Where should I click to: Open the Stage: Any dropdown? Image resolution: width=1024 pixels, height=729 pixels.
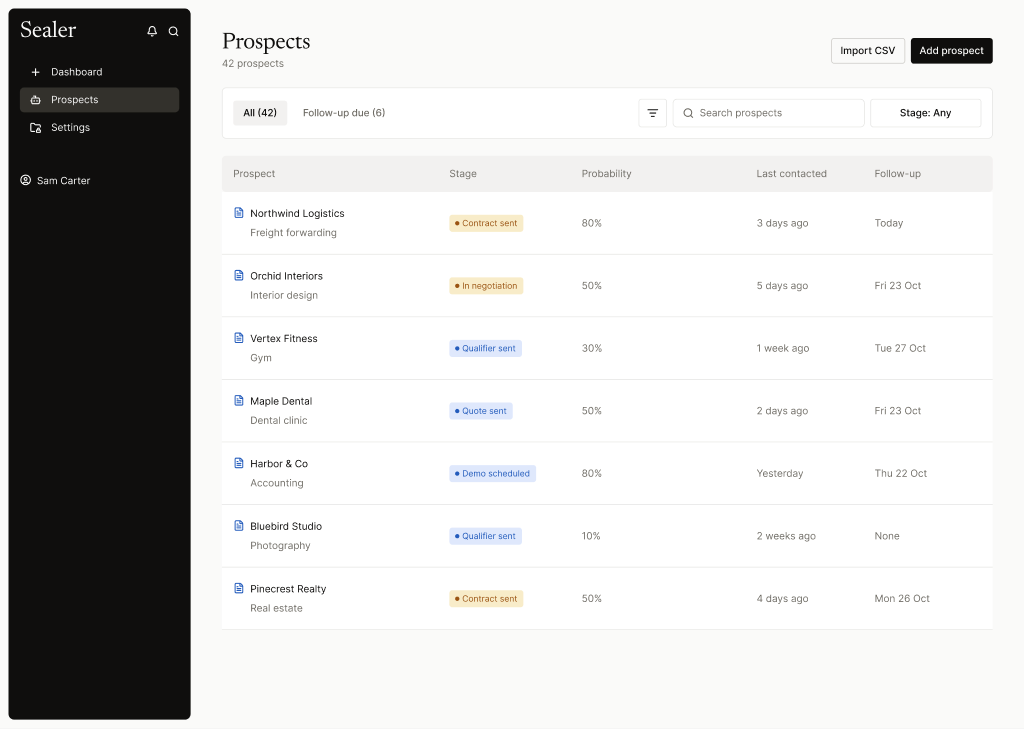tap(925, 113)
